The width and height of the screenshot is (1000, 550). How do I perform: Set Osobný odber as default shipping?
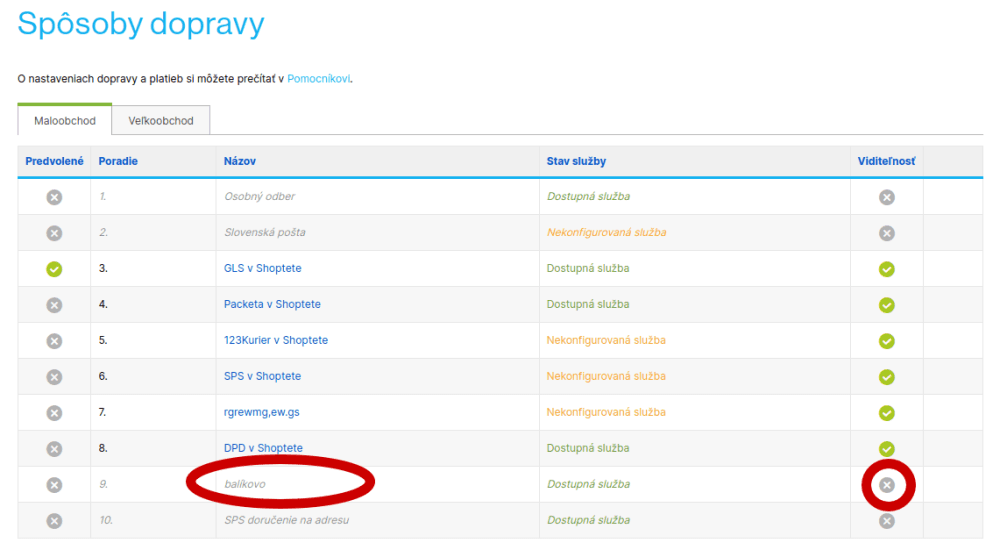(54, 197)
